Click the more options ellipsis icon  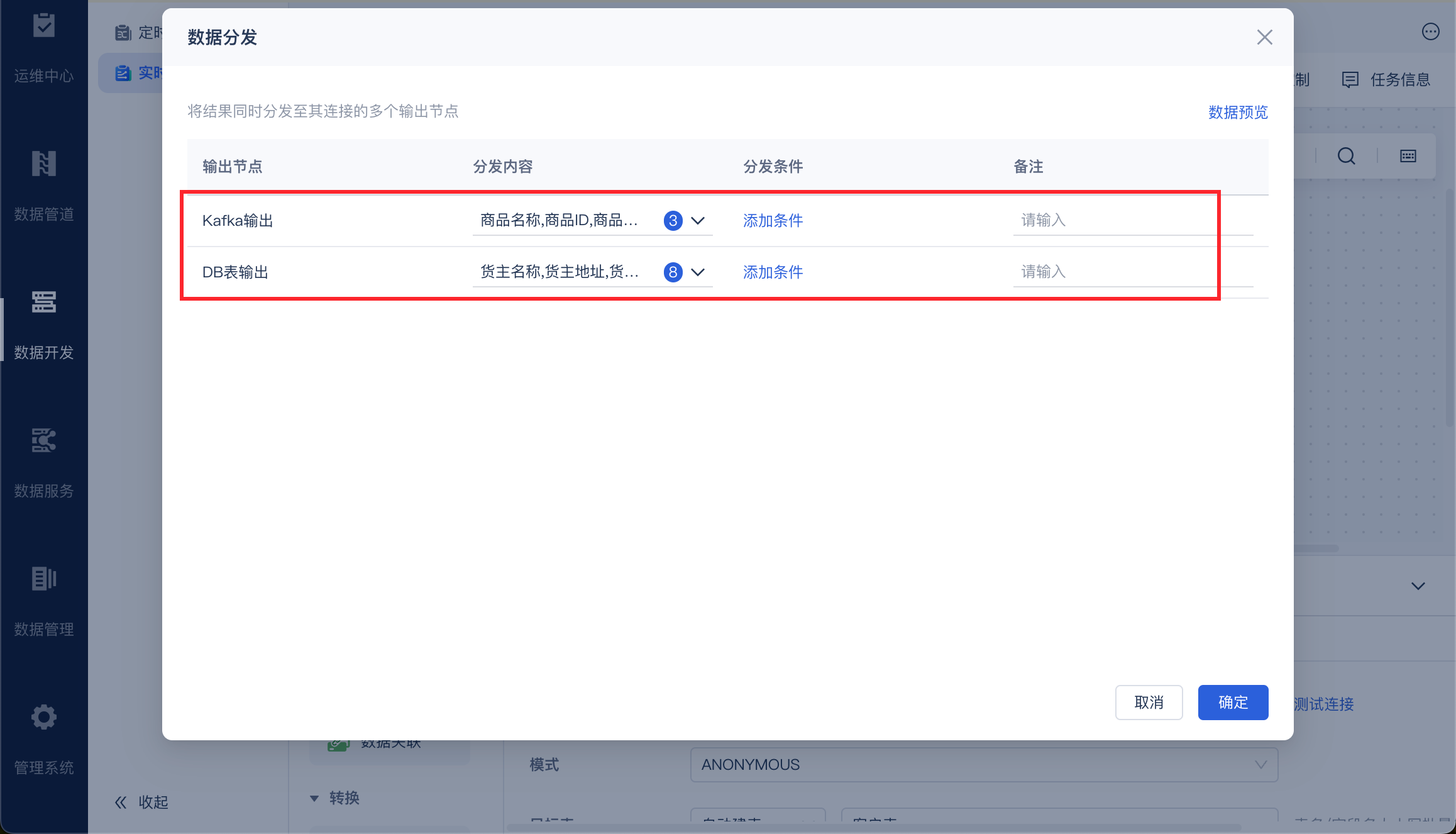coord(1430,32)
